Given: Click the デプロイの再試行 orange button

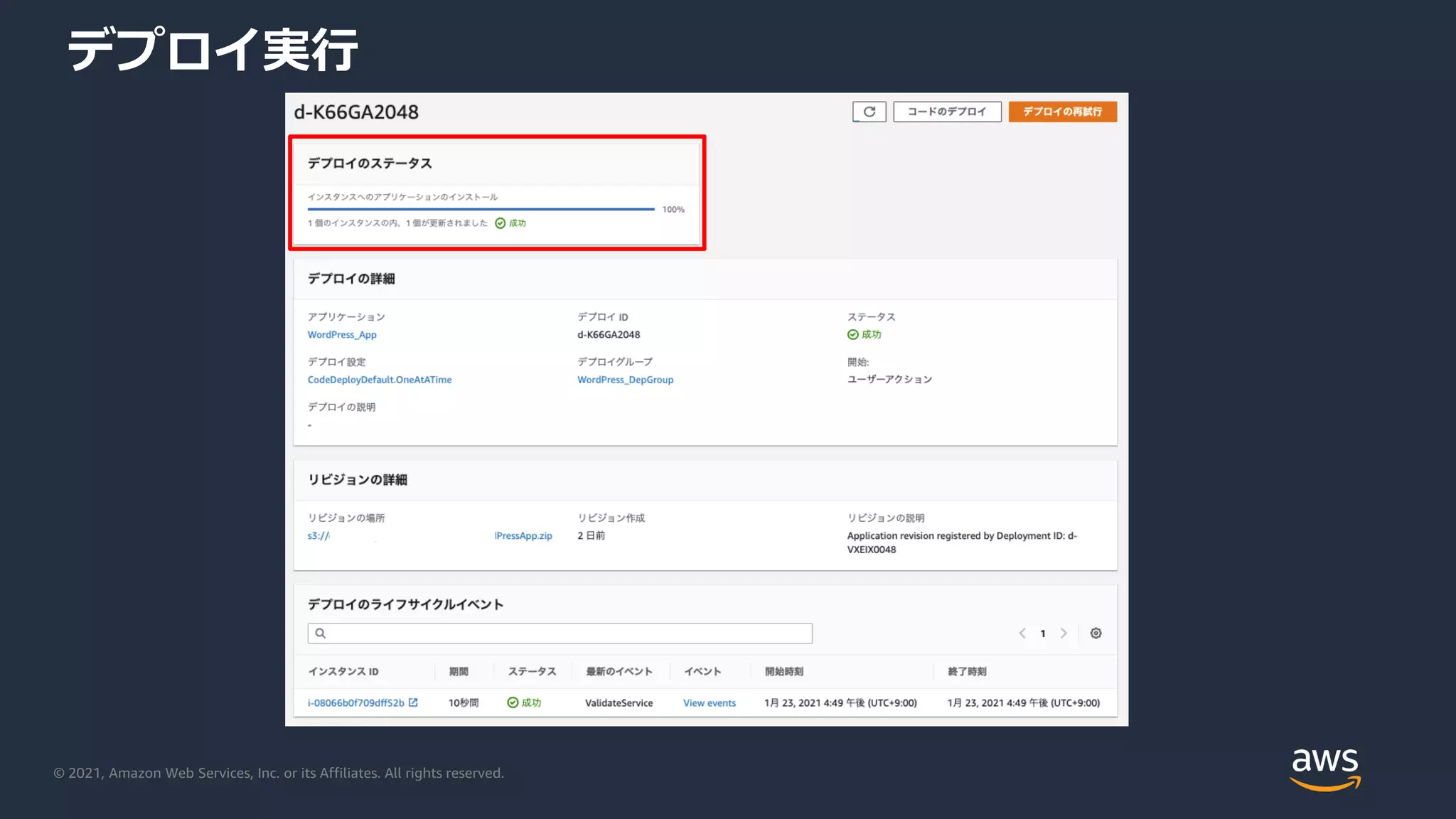Looking at the screenshot, I should [x=1062, y=112].
